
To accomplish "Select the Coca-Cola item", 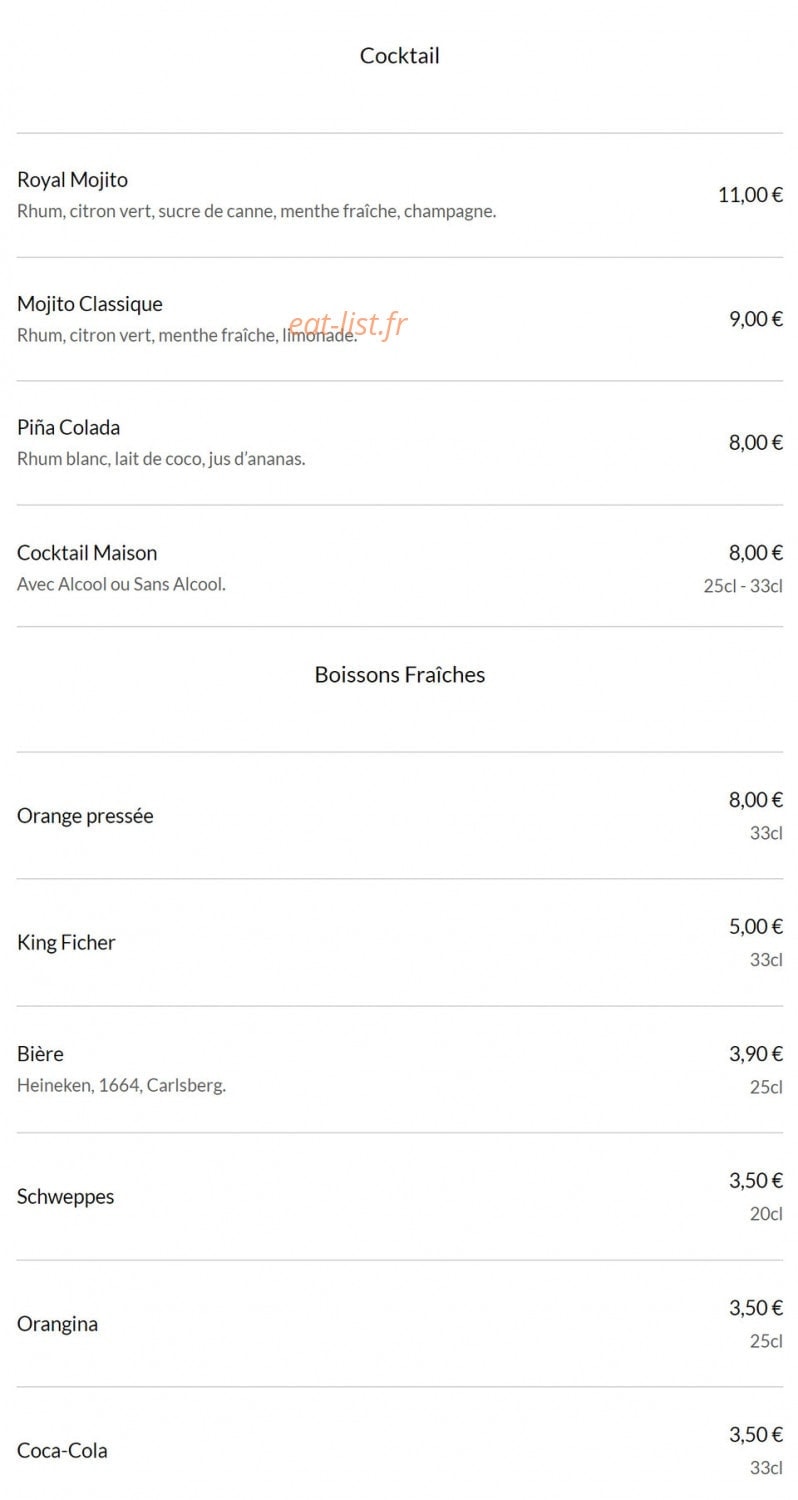I will coord(62,1451).
